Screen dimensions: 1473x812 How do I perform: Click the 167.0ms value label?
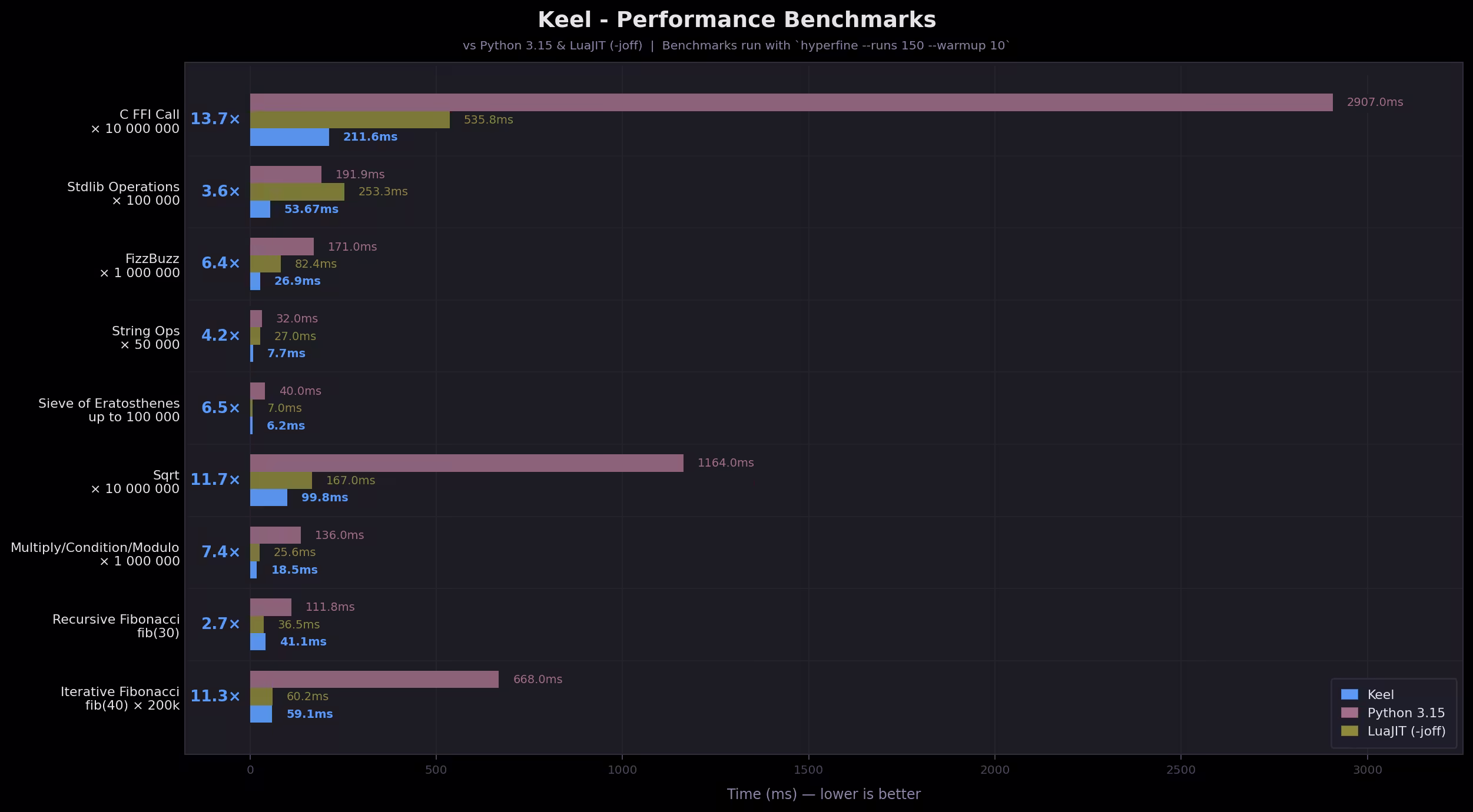tap(350, 481)
